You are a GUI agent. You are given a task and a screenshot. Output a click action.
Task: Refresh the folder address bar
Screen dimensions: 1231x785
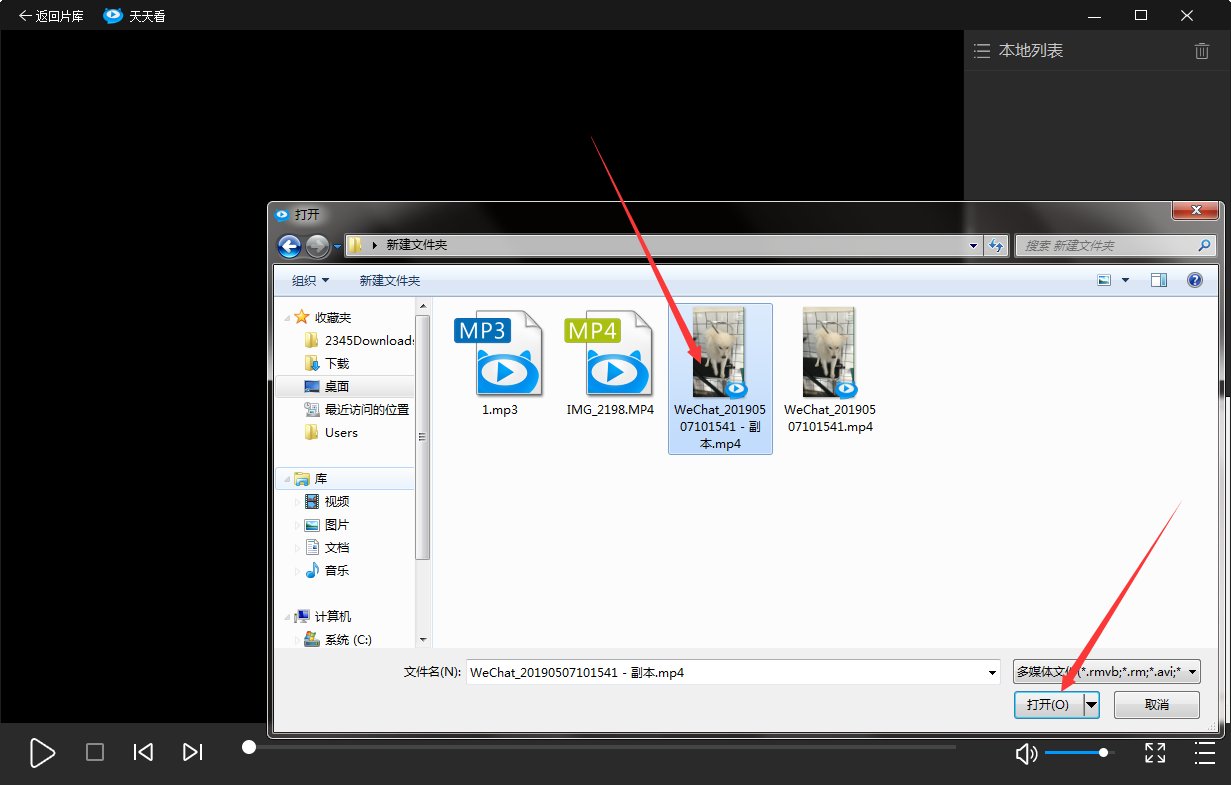(996, 246)
